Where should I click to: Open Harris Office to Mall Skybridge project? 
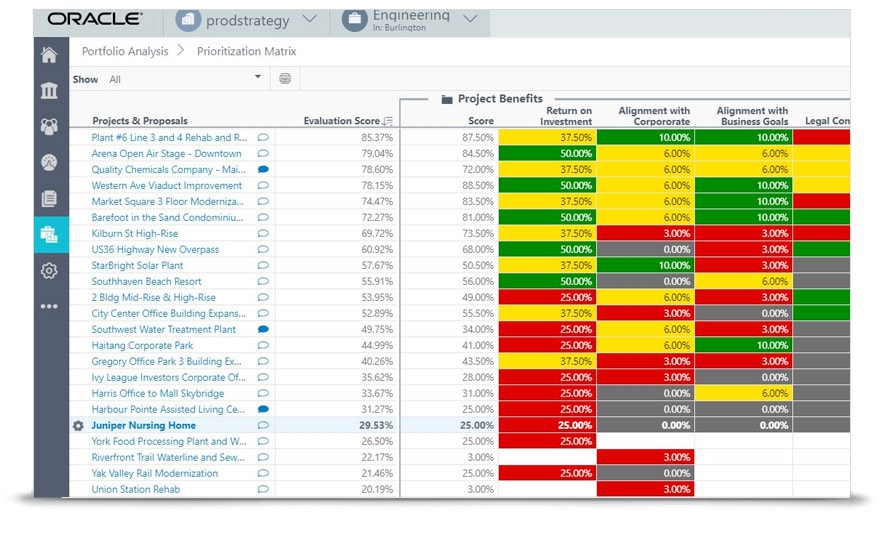click(158, 393)
